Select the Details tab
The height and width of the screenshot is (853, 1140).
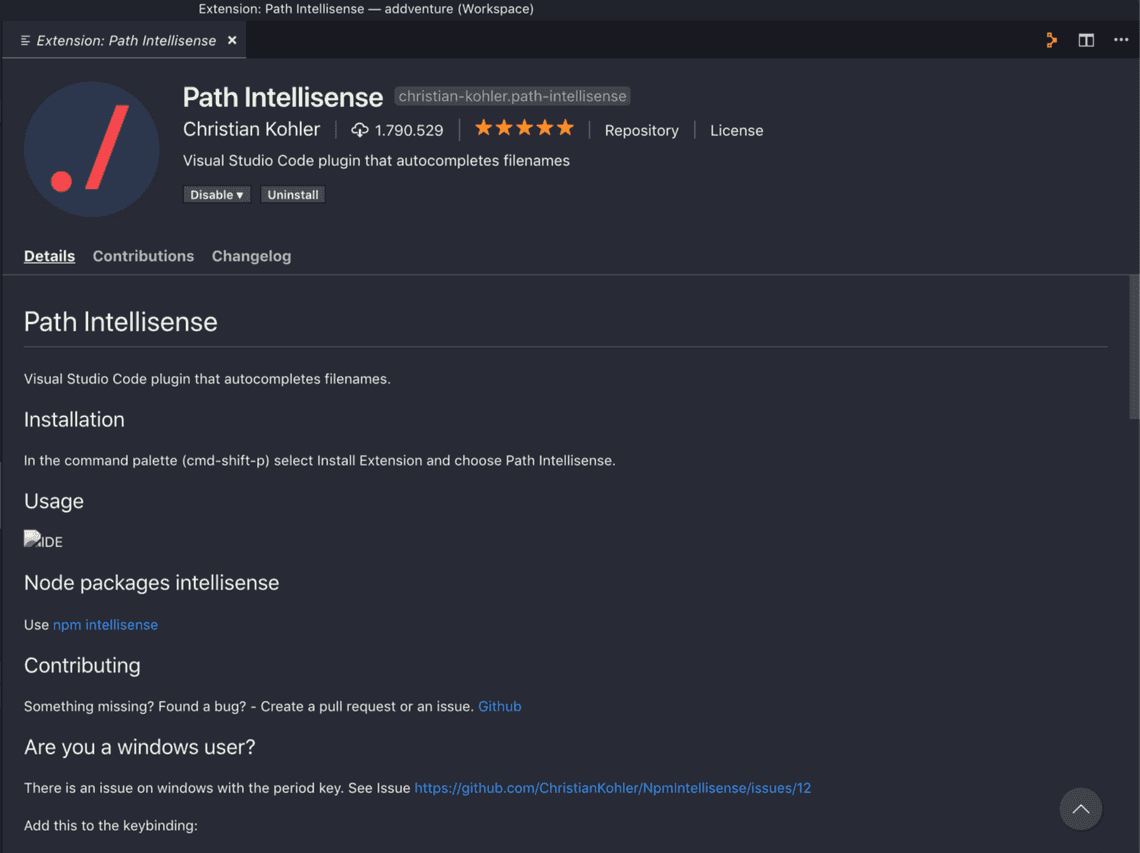click(x=49, y=256)
